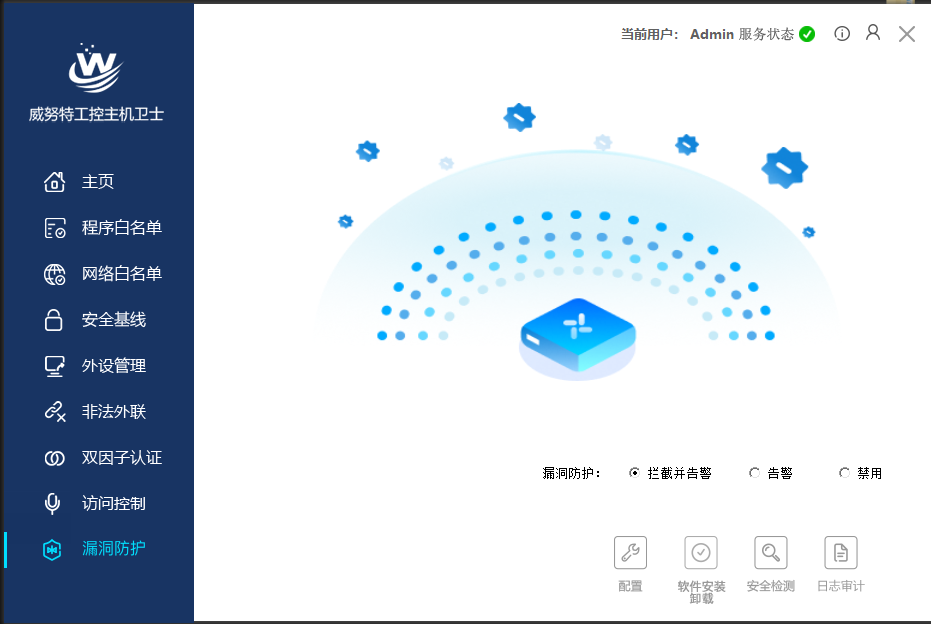
Task: Open the 安全检测 magnifier icon
Action: click(x=771, y=552)
